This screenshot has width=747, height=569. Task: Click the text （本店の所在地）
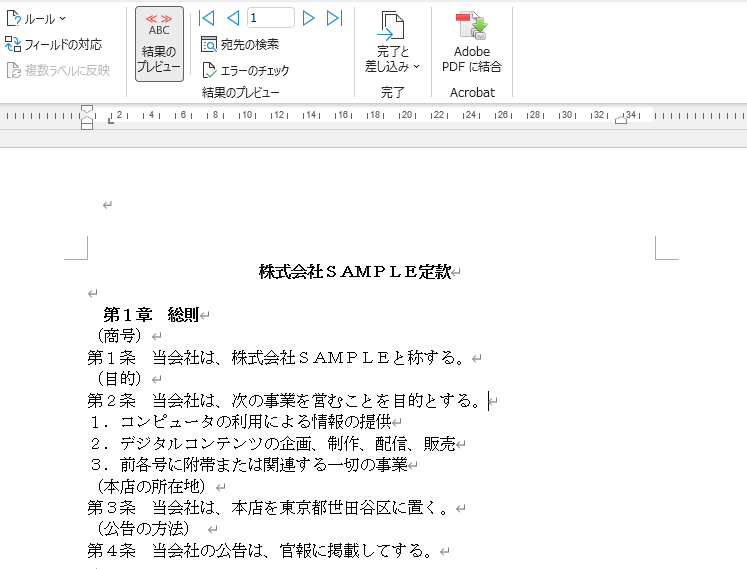(151, 487)
